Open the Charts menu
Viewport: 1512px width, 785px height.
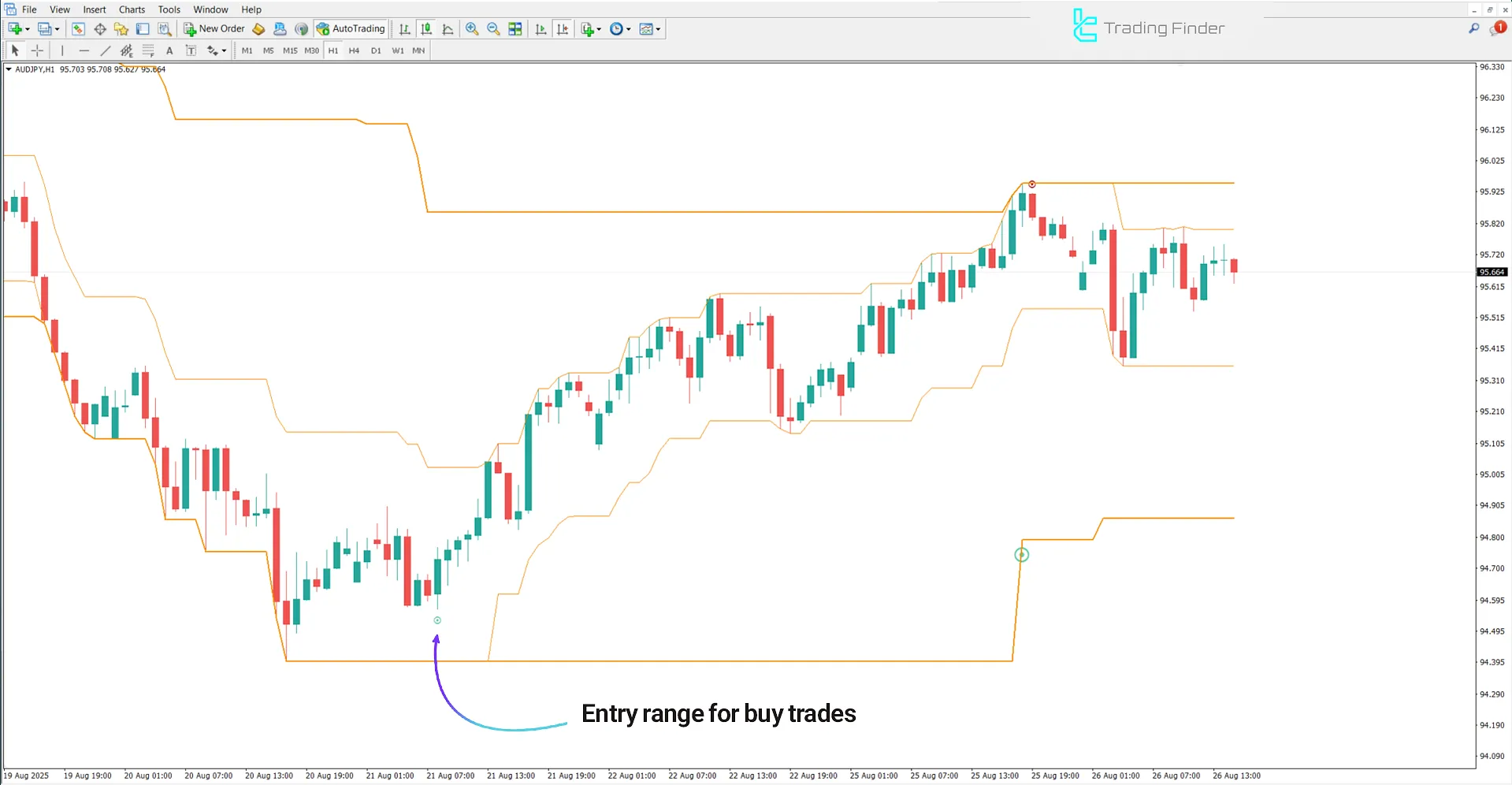coord(132,9)
